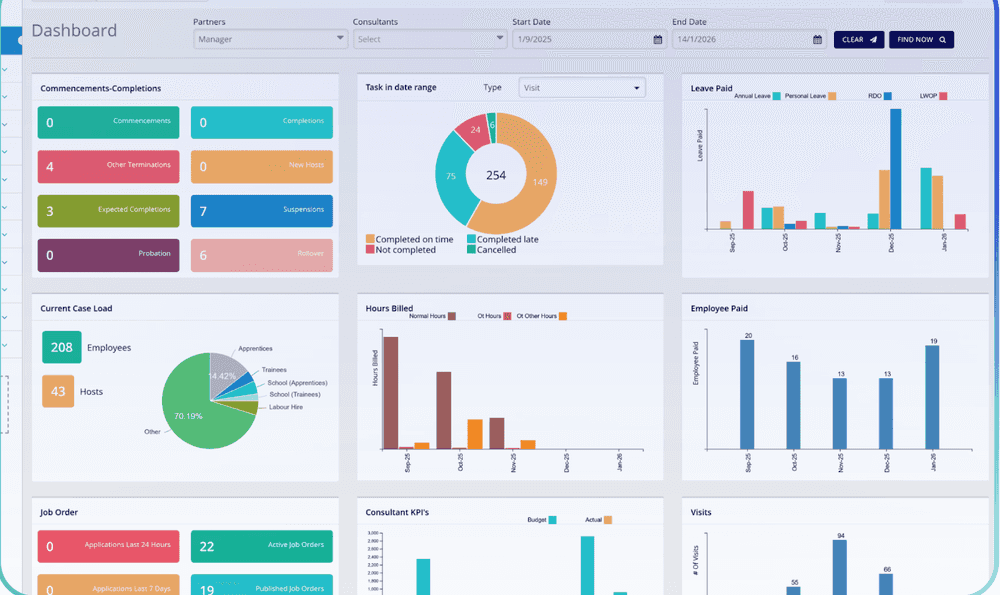
Task: Toggle the Ot Hours legend swatch
Action: coord(507,316)
